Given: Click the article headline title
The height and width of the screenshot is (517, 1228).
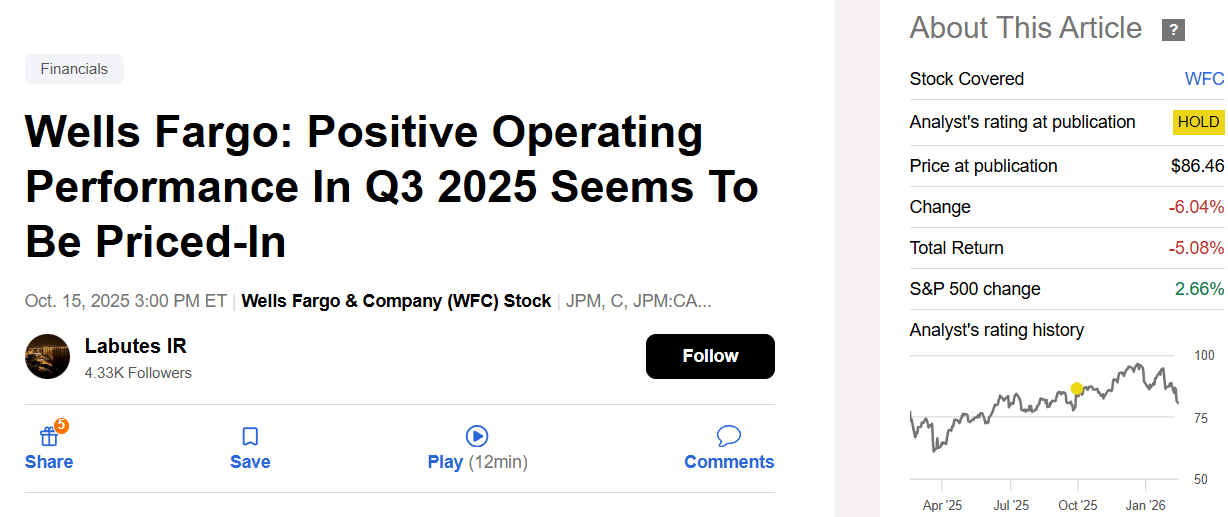Looking at the screenshot, I should pyautogui.click(x=391, y=187).
